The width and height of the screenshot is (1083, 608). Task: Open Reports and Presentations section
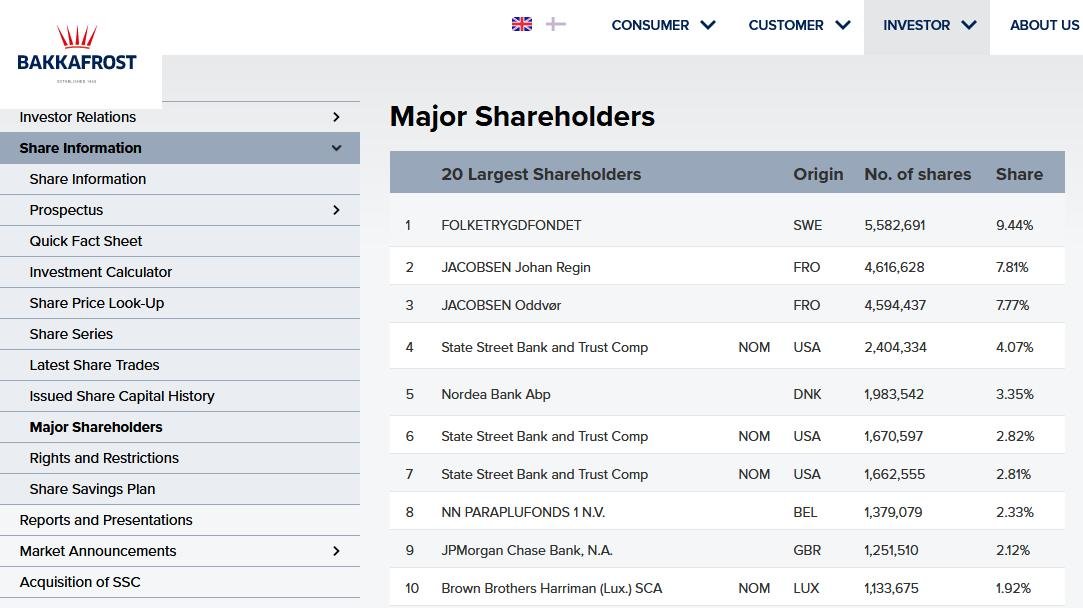[x=106, y=520]
